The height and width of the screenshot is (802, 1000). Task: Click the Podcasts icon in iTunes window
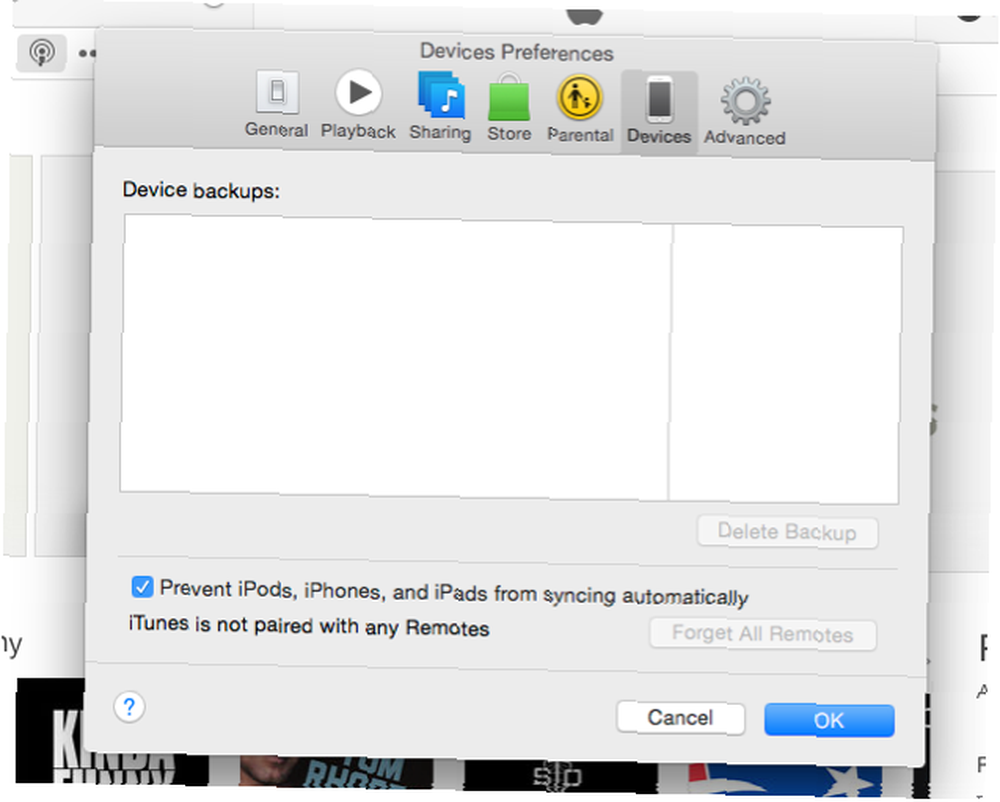pos(41,52)
